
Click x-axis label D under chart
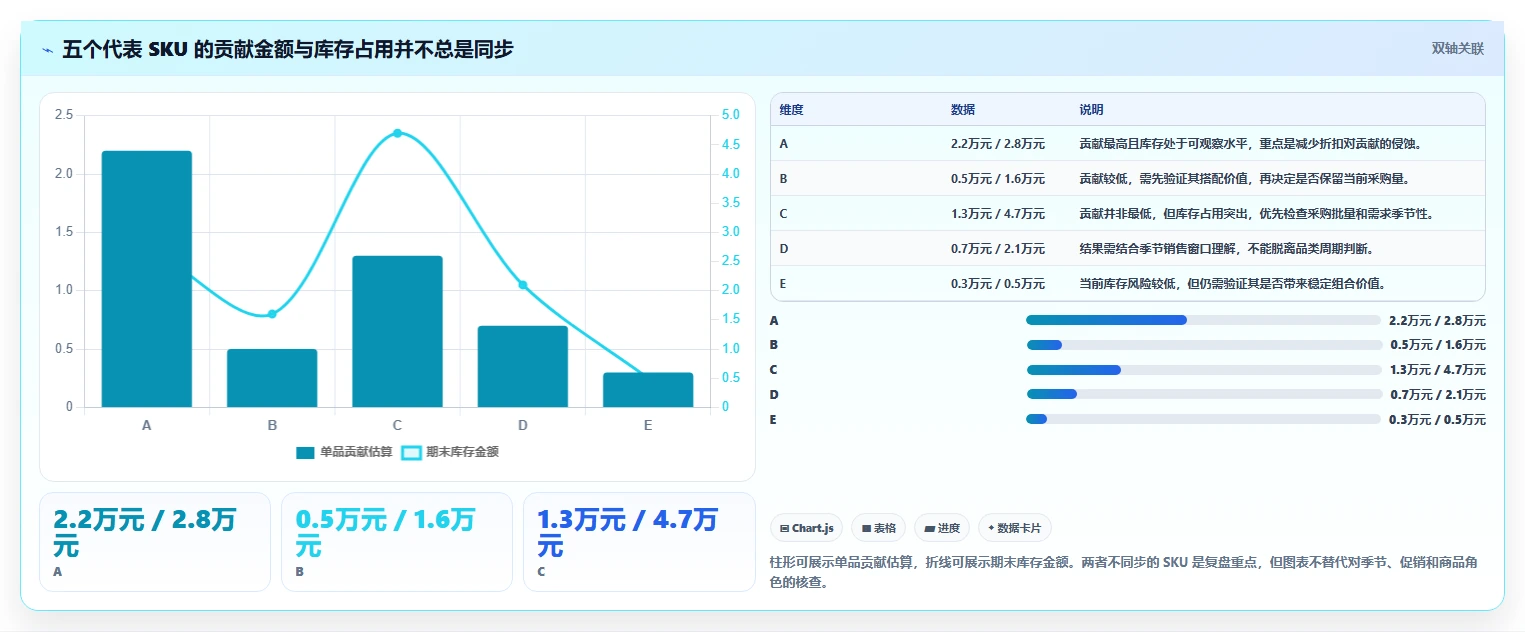coord(523,425)
